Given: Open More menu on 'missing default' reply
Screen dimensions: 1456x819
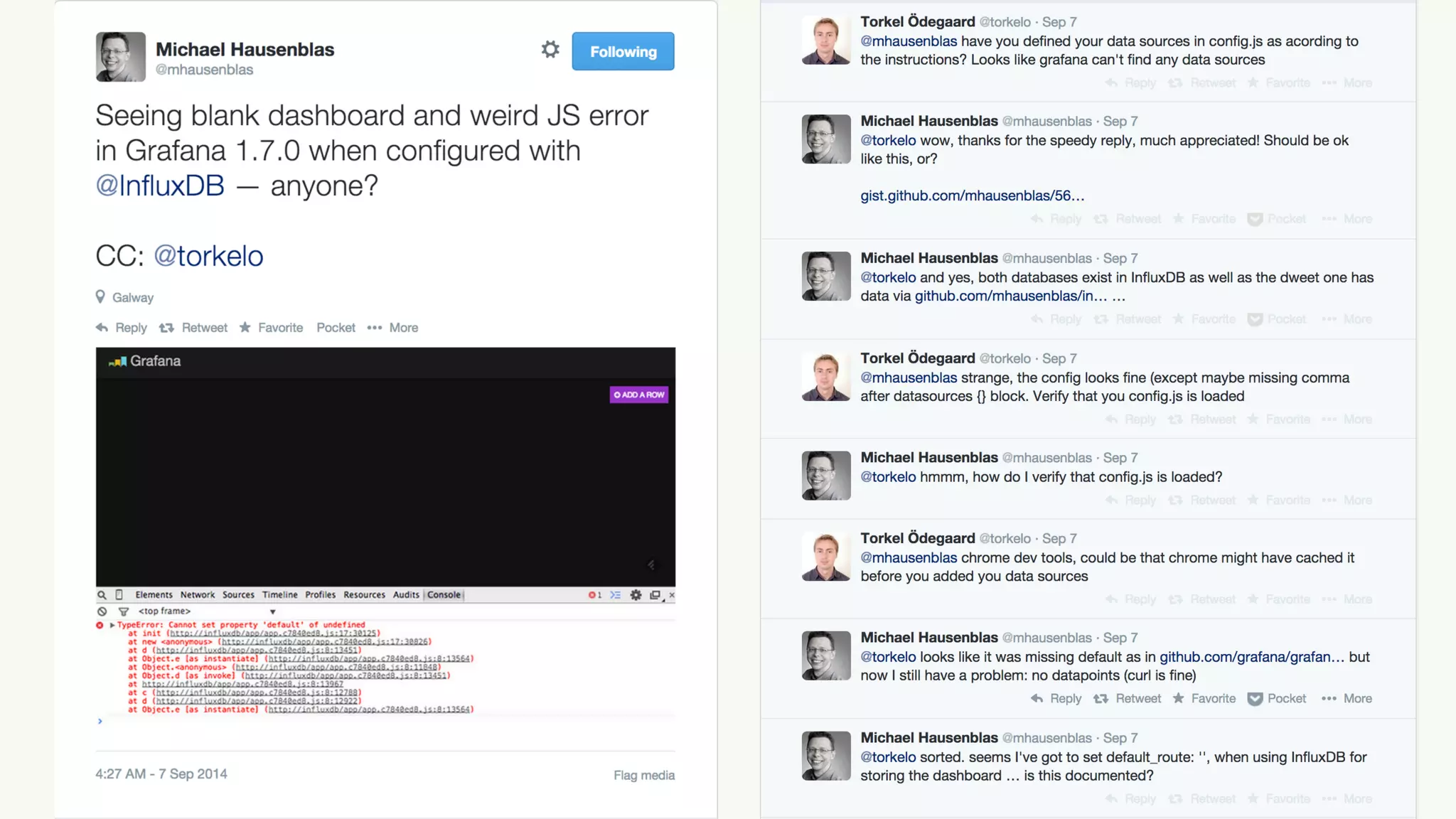Looking at the screenshot, I should (x=1347, y=699).
